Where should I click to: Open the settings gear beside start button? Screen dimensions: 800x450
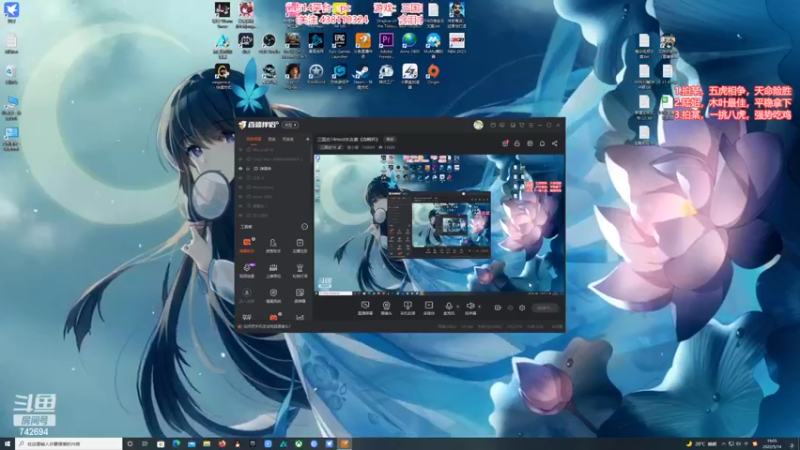point(522,308)
